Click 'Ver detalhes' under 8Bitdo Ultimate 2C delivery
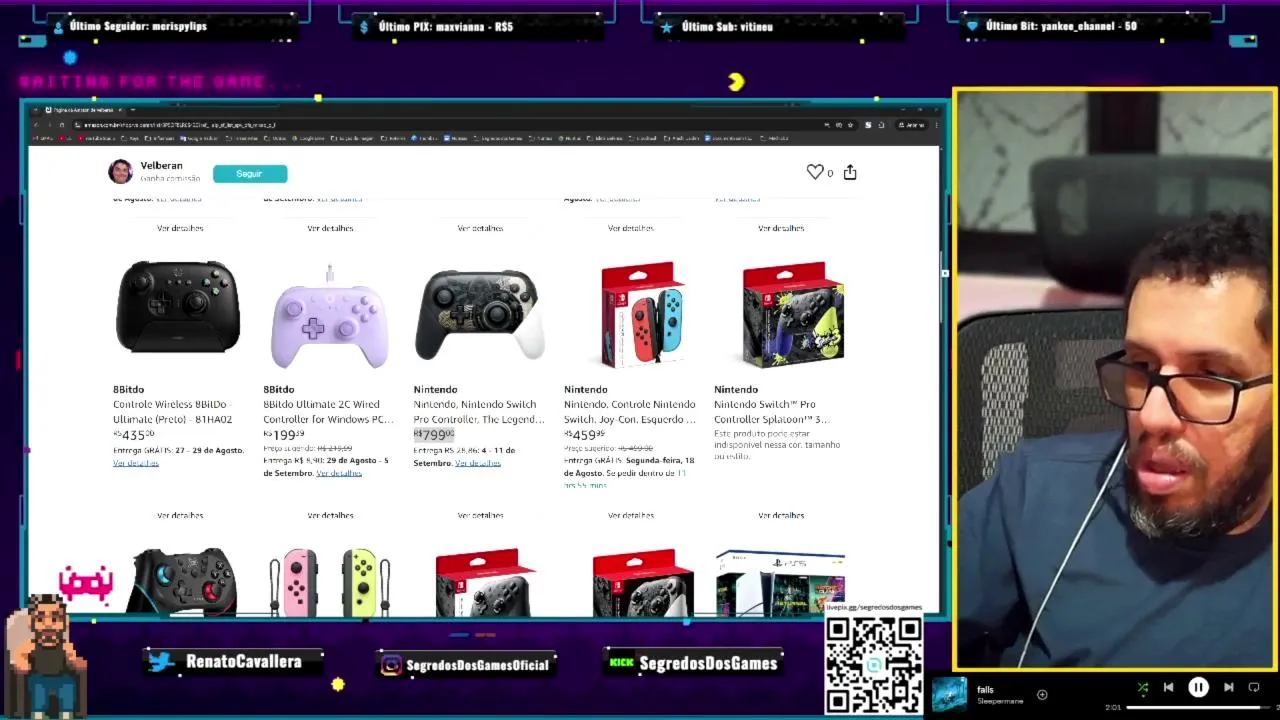 click(339, 473)
